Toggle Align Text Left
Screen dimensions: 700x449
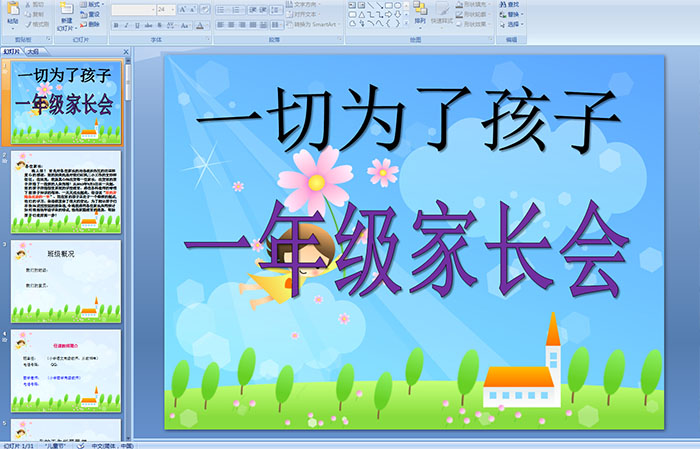[220, 25]
